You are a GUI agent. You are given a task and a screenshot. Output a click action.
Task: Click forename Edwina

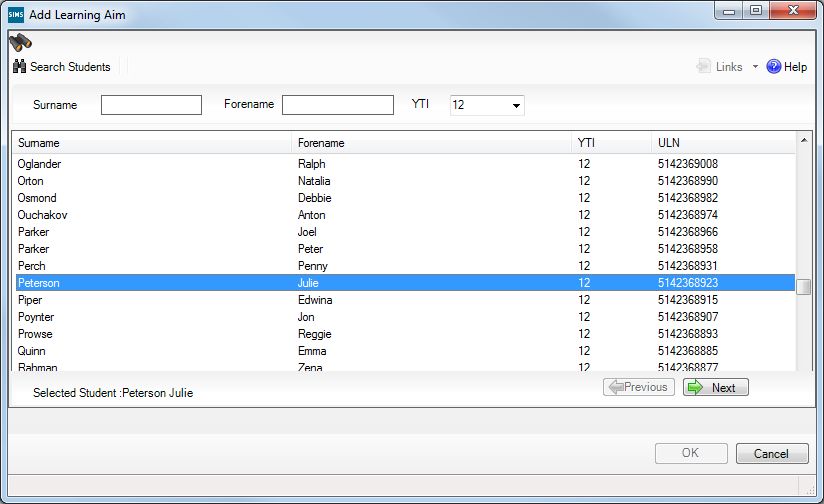tap(315, 300)
